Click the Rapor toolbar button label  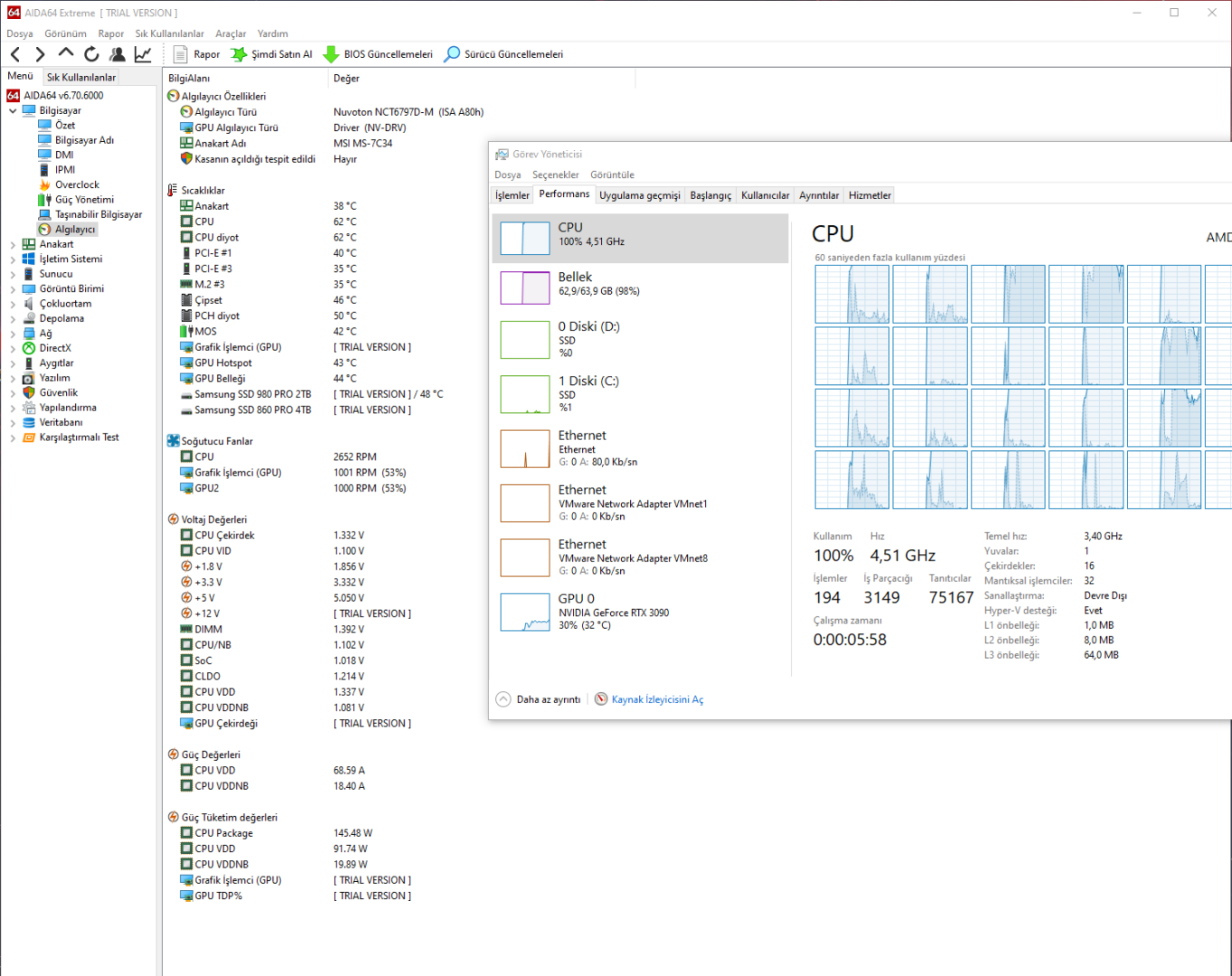coord(207,54)
